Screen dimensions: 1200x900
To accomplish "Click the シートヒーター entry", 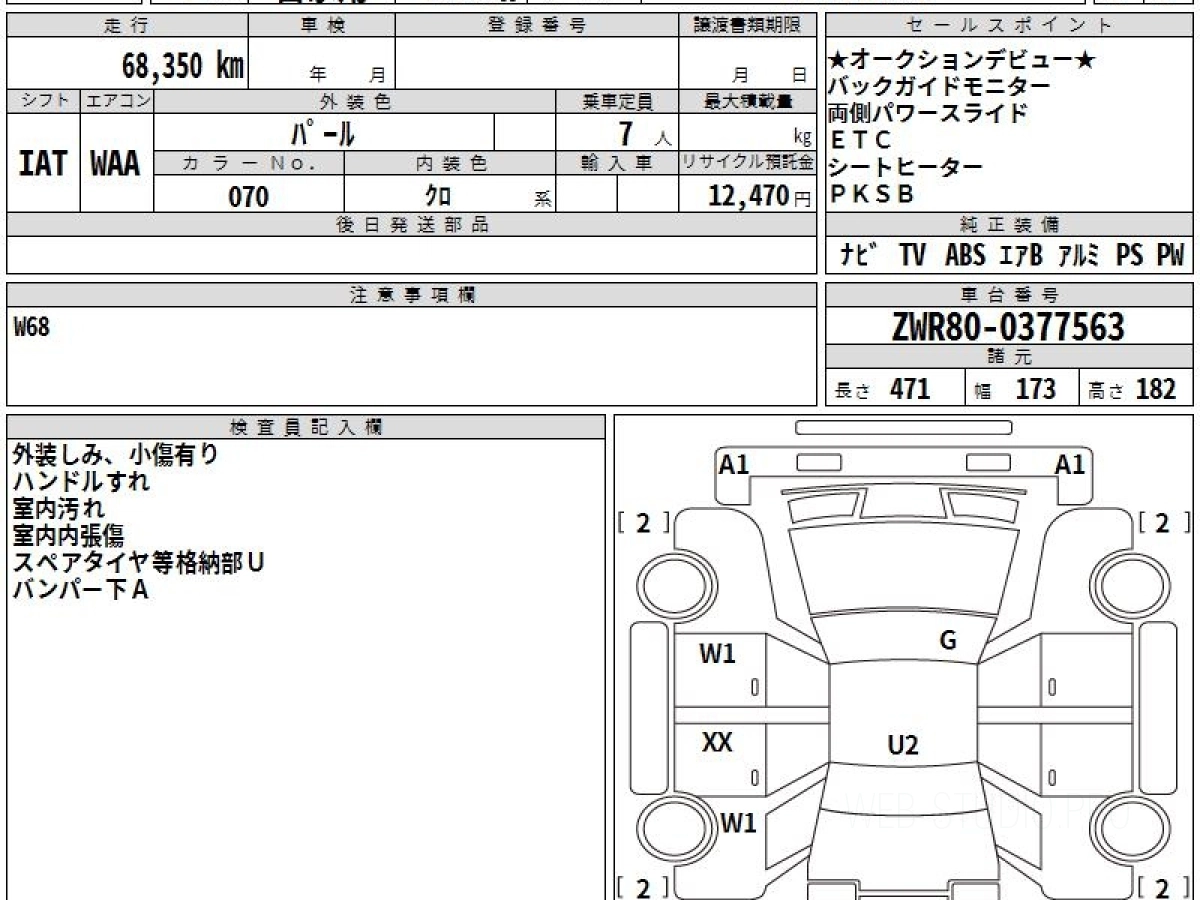I will coord(906,167).
